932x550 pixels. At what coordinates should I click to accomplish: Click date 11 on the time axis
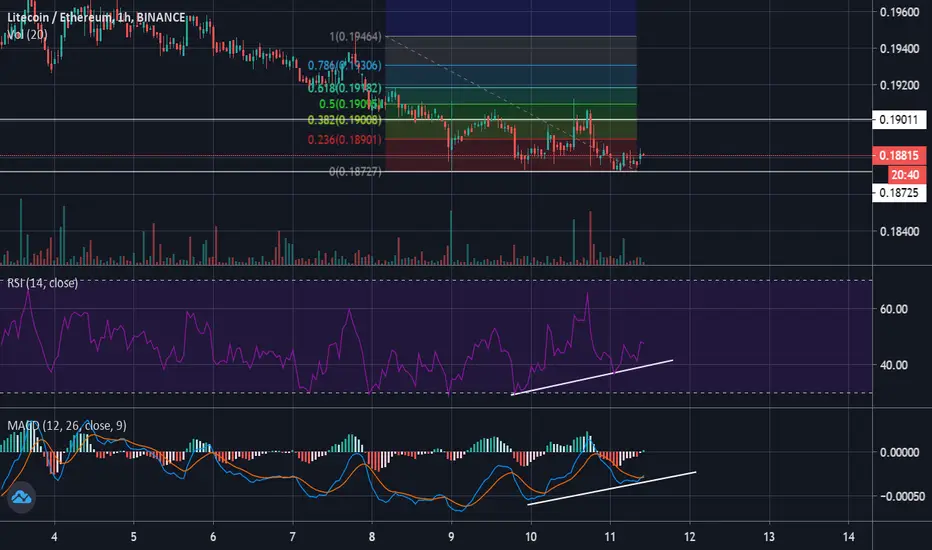tap(610, 537)
